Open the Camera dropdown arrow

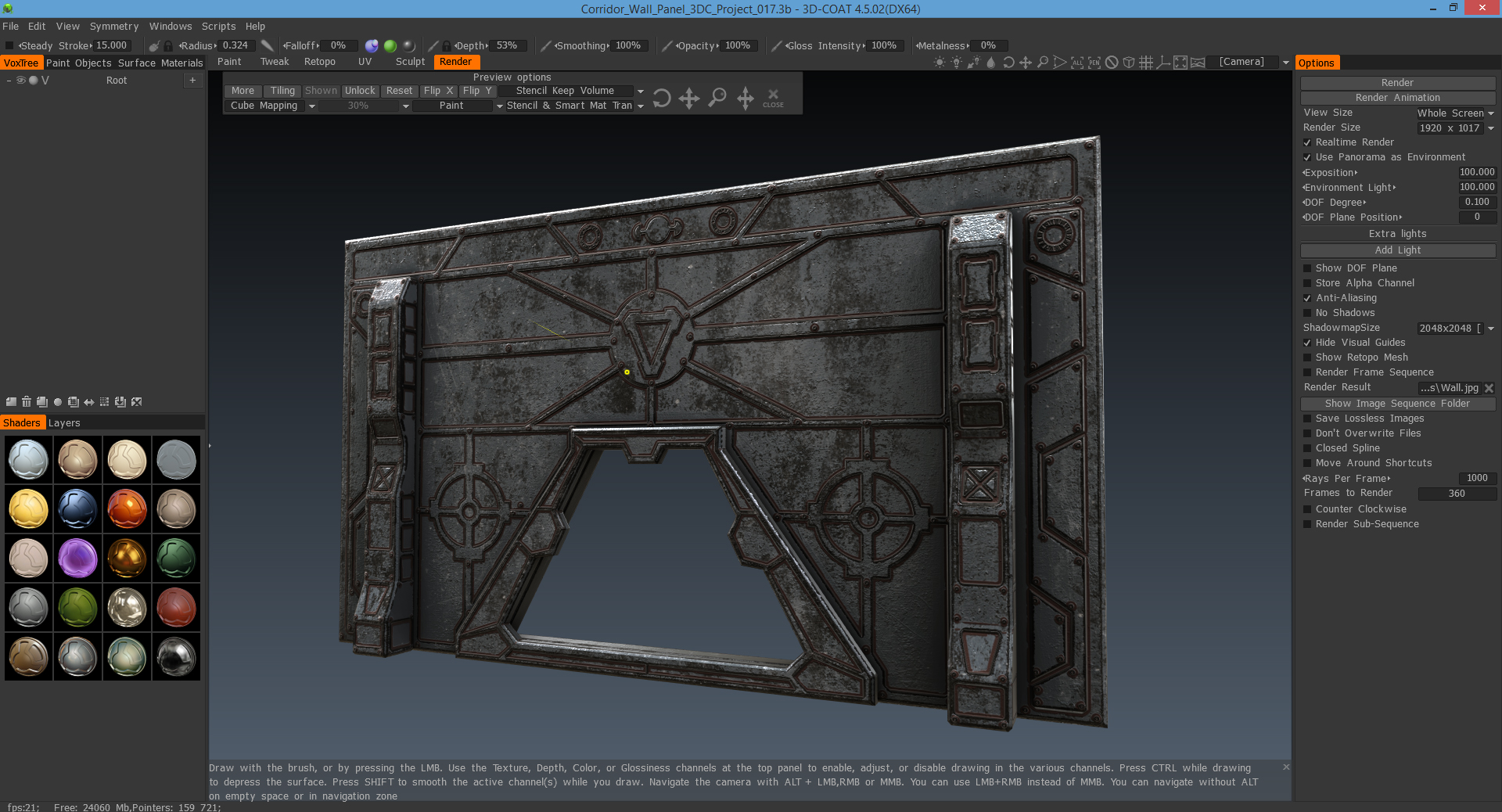click(x=1286, y=63)
